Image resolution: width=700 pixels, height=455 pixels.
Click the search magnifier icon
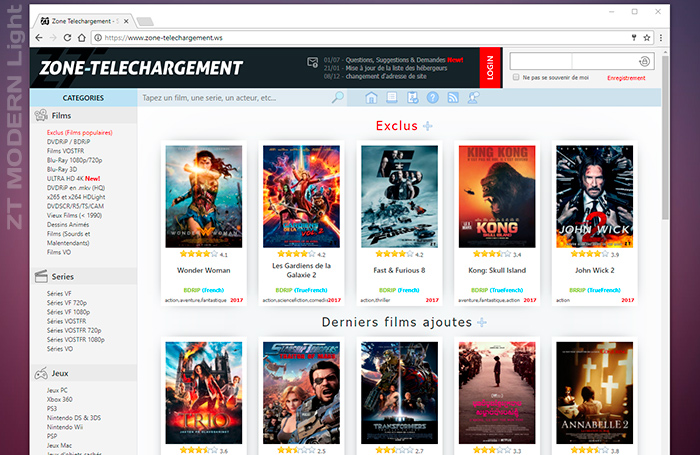[338, 97]
